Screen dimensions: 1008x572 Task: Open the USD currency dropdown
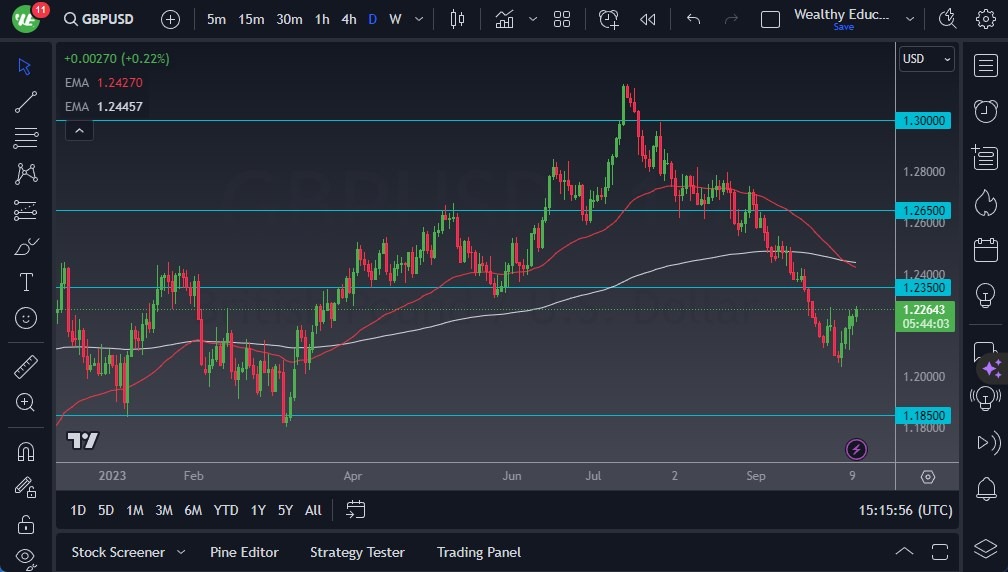click(x=926, y=59)
